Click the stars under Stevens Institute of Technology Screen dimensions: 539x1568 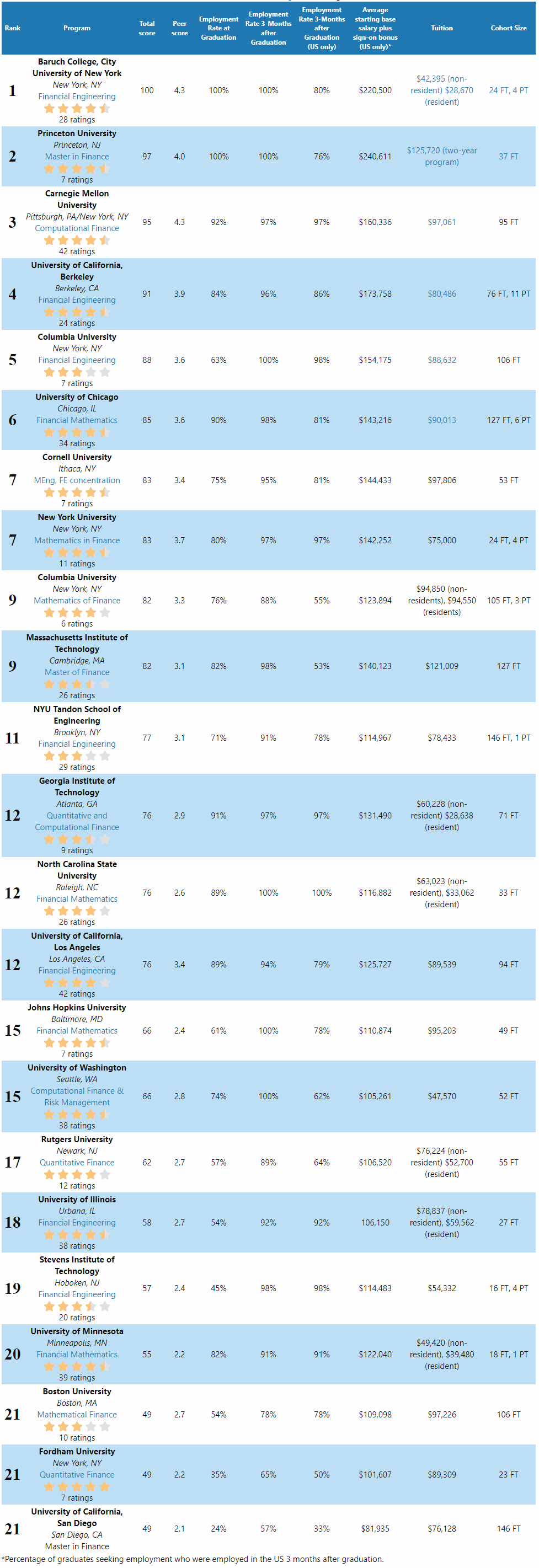pyautogui.click(x=77, y=1305)
